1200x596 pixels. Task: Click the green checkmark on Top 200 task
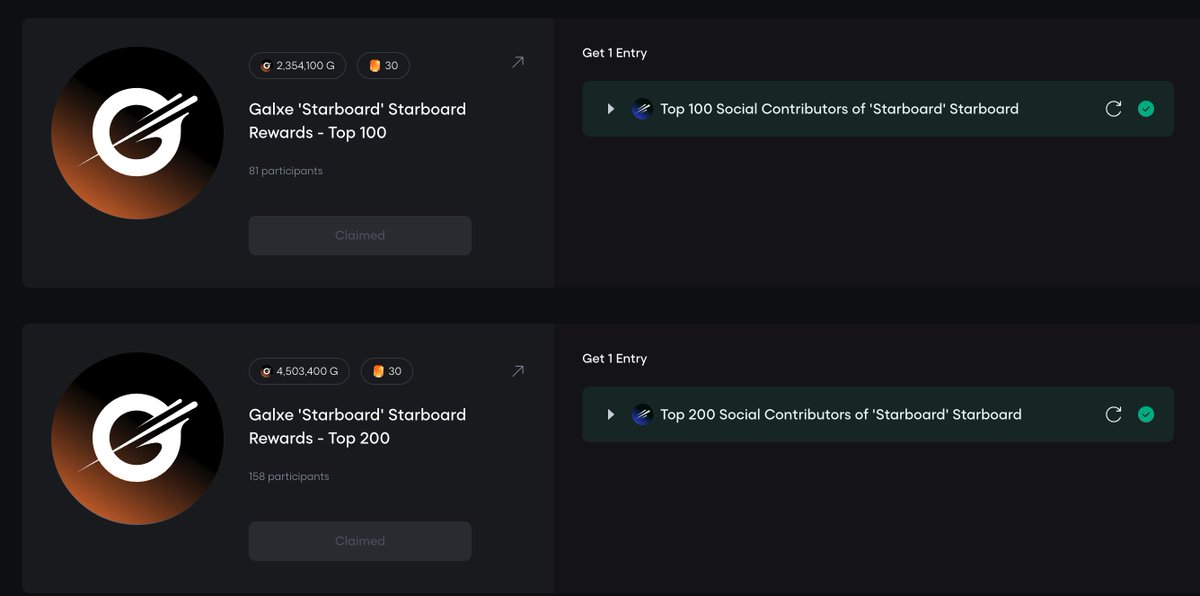click(x=1146, y=415)
